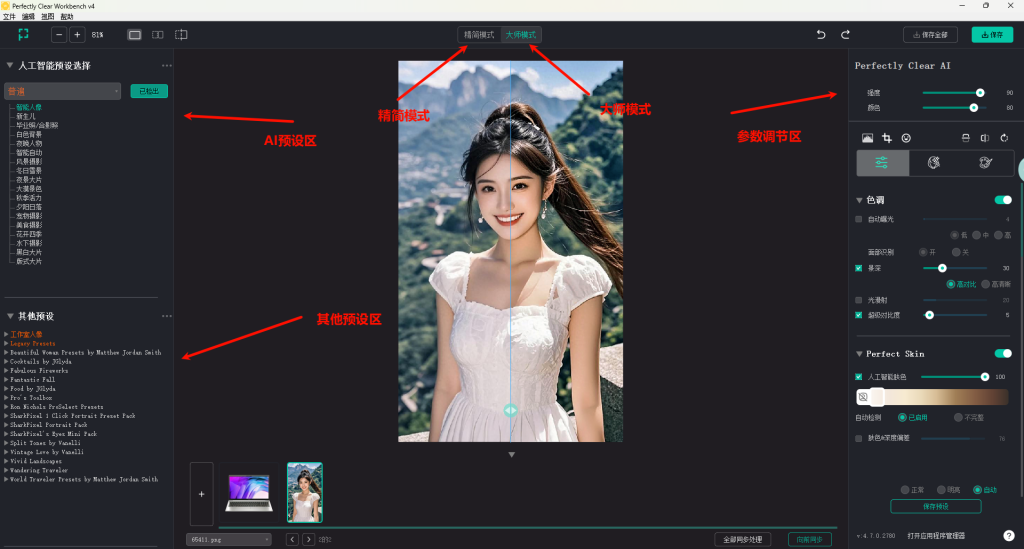Click the help question mark icon
Screen dimensions: 1024x549
(x=1008, y=535)
